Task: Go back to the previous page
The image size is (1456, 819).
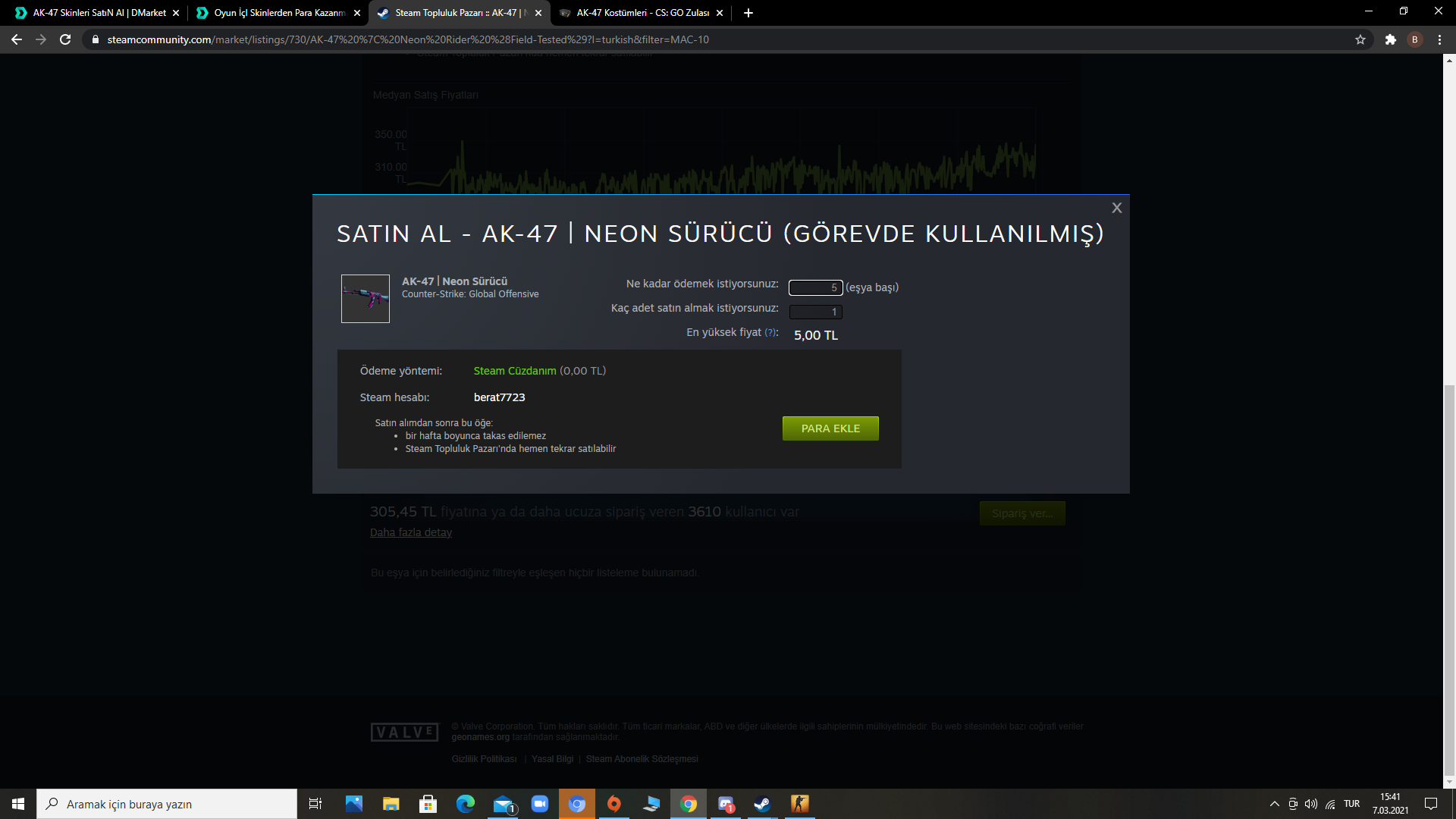Action: coord(17,39)
